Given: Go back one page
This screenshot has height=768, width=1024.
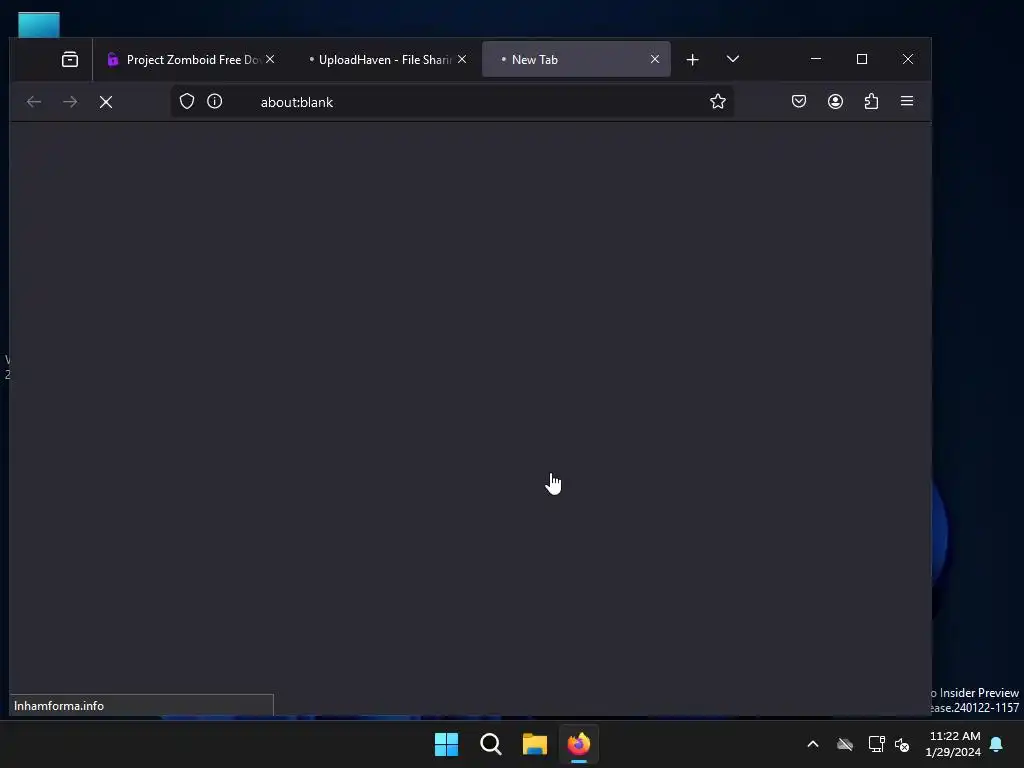Looking at the screenshot, I should pyautogui.click(x=34, y=102).
